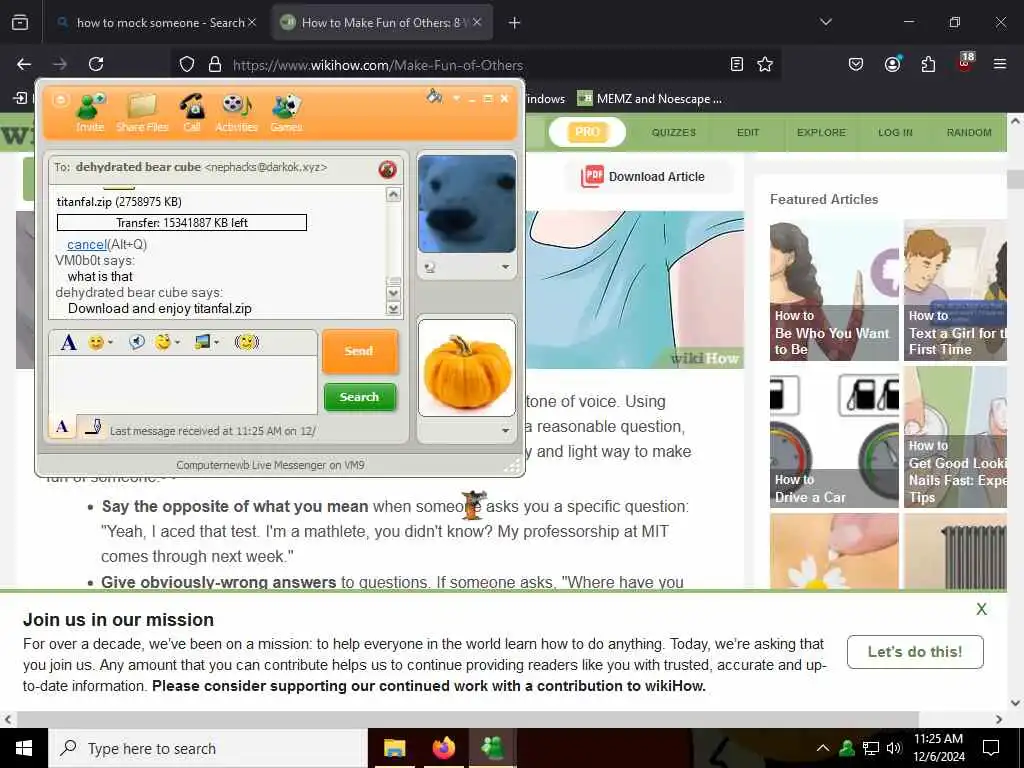The image size is (1024, 768).
Task: Open Firefox tab overview icon at top-left
Action: click(20, 22)
